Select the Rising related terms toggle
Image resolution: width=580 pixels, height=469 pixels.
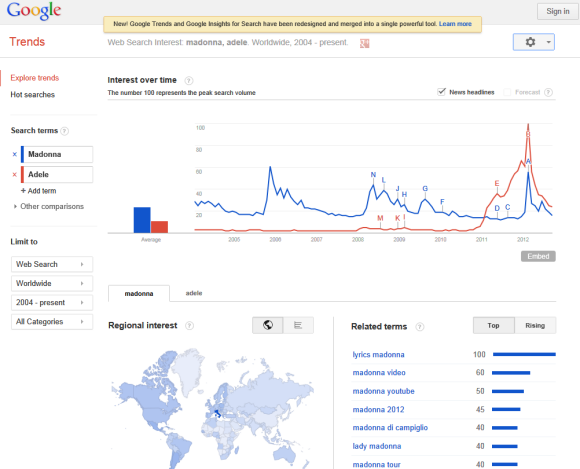(x=535, y=325)
